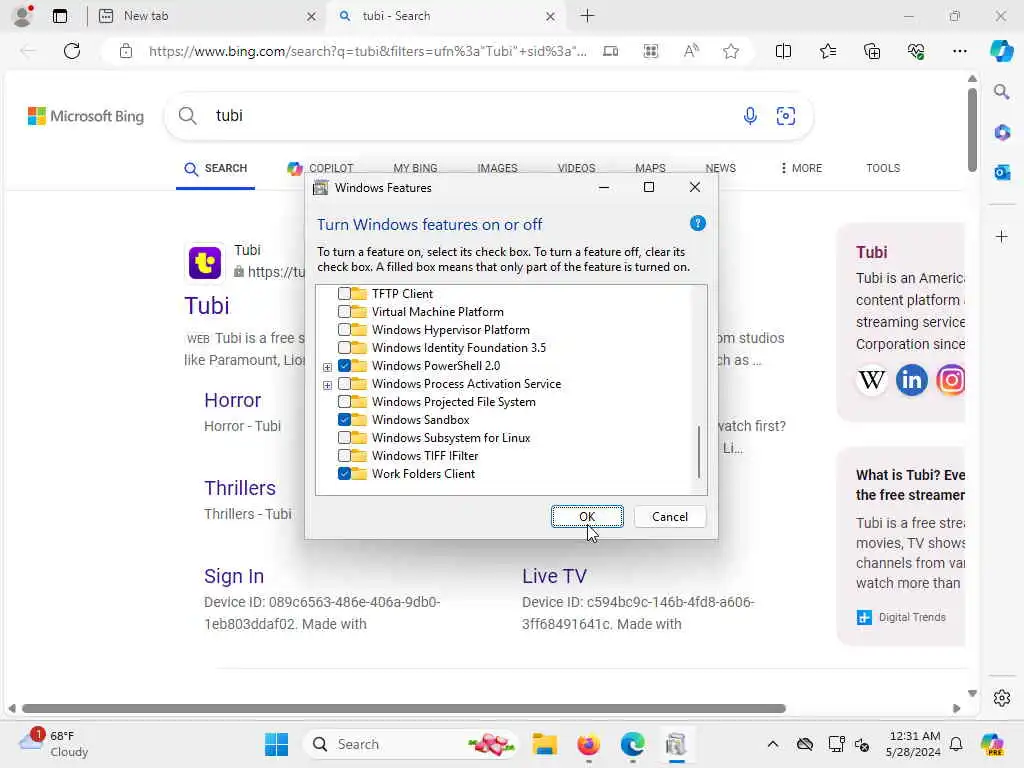Click the Edge profile avatar icon
The image size is (1024, 768).
[23, 16]
